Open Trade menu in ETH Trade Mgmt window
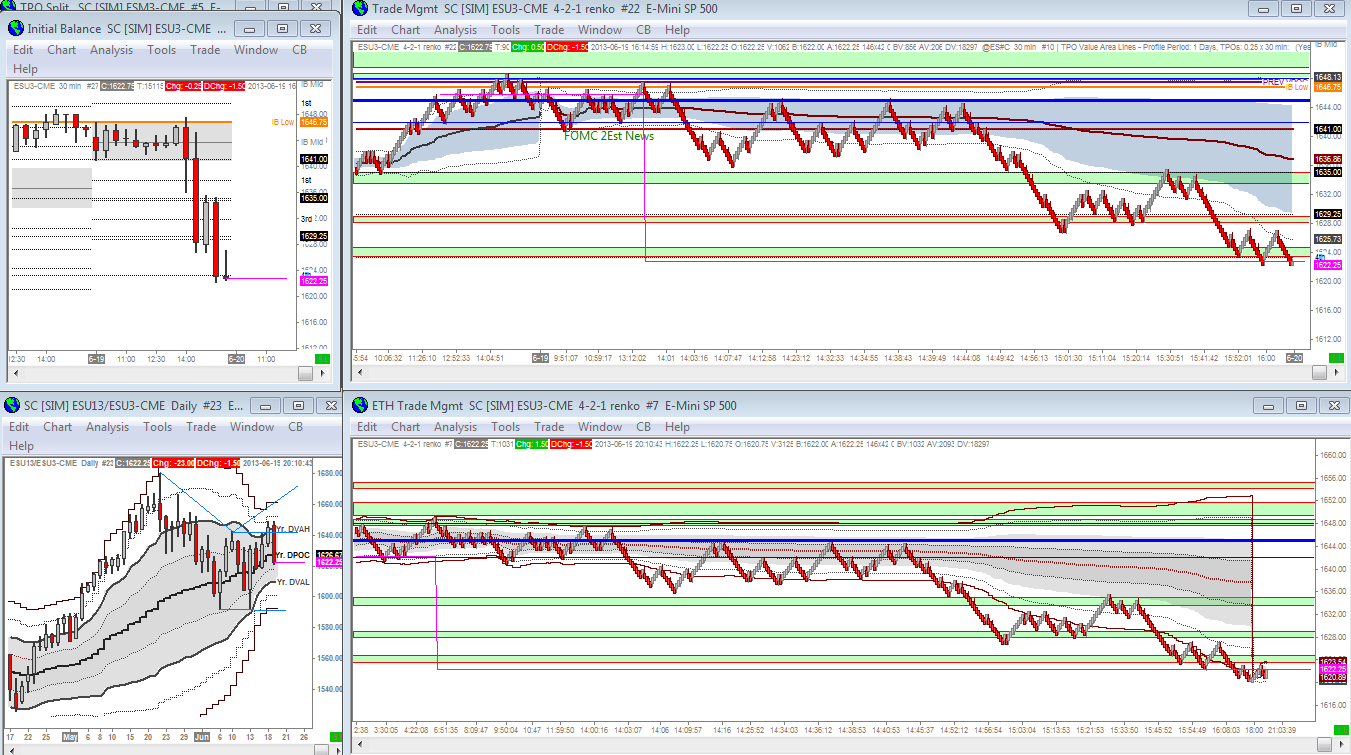The width and height of the screenshot is (1351, 755). click(549, 427)
